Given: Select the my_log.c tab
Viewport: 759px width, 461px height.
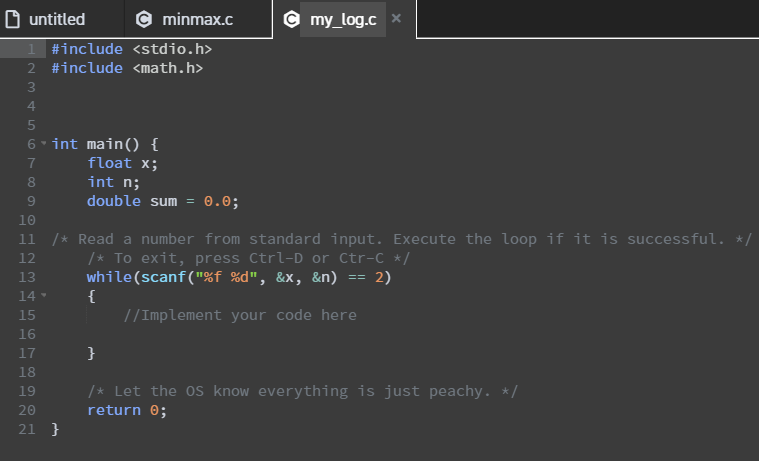Looking at the screenshot, I should 343,19.
